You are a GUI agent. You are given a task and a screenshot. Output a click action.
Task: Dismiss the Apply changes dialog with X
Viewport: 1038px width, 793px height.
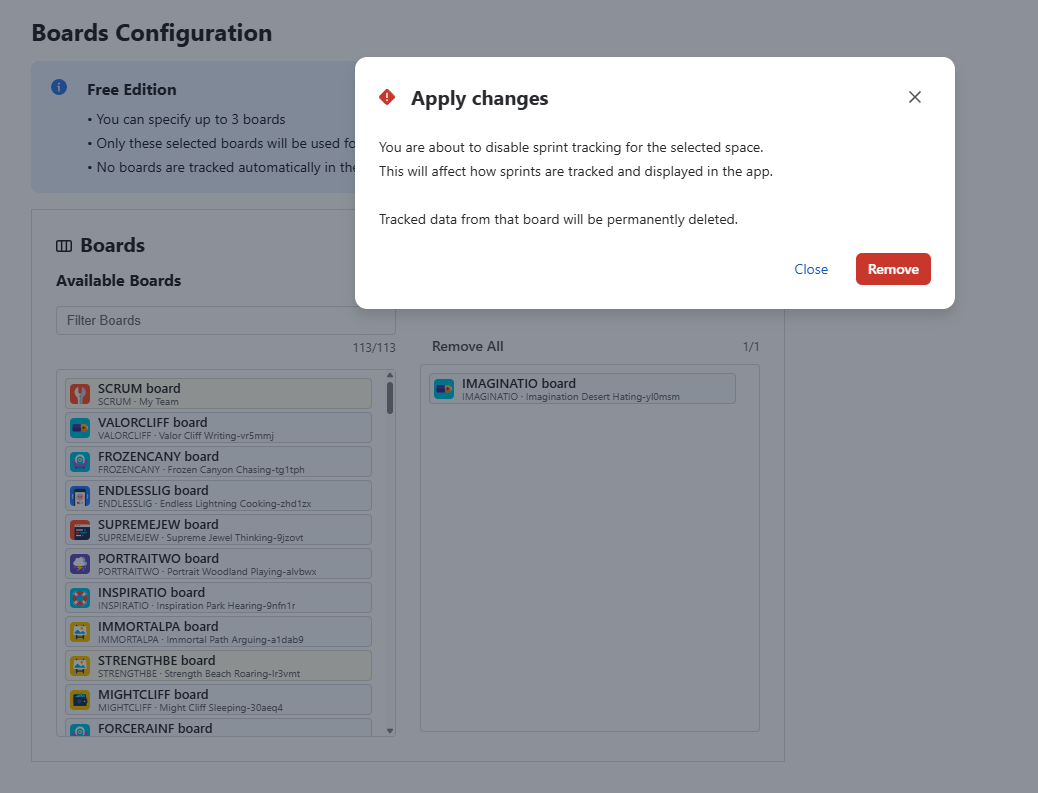click(915, 97)
